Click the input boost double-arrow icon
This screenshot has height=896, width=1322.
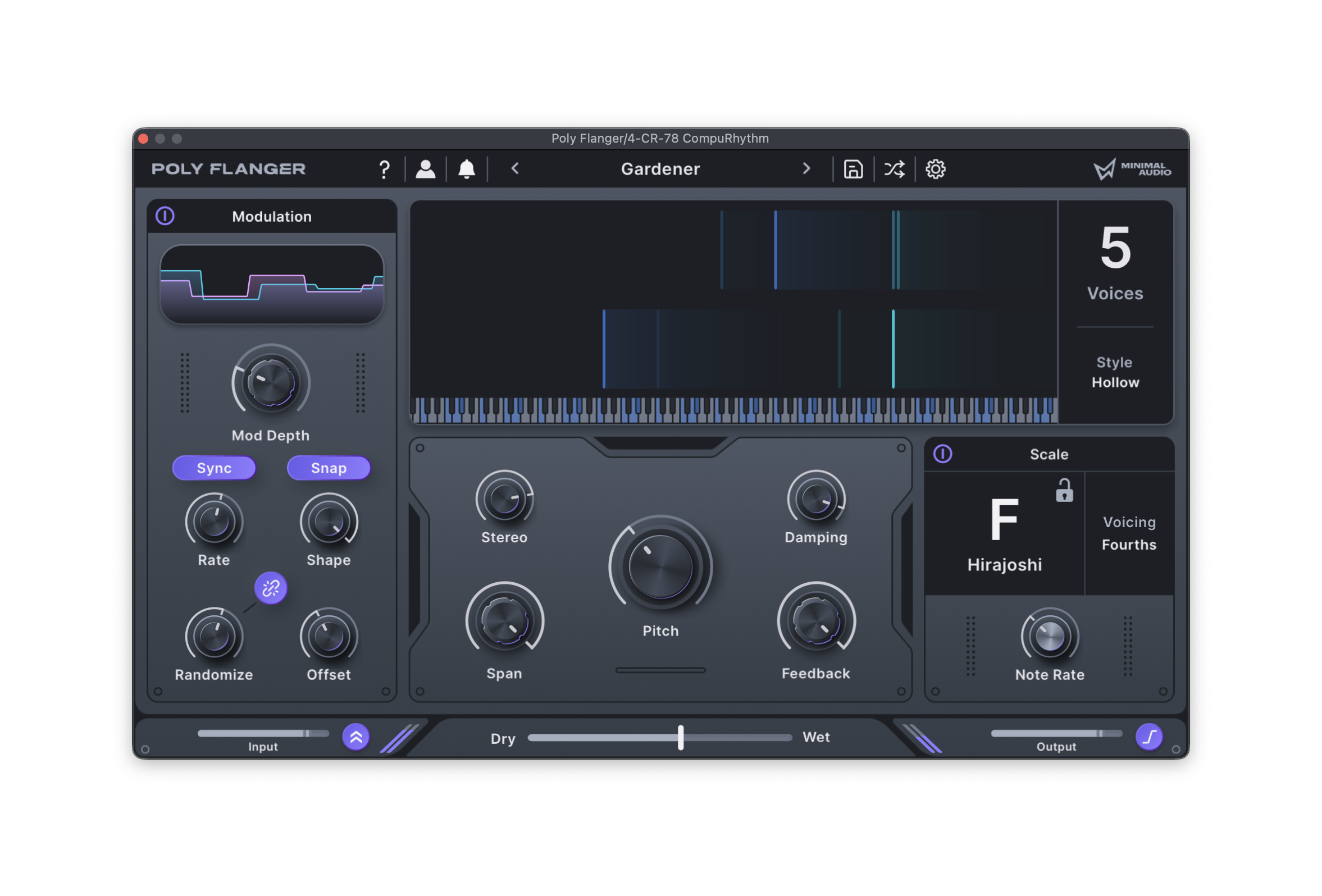(x=356, y=737)
